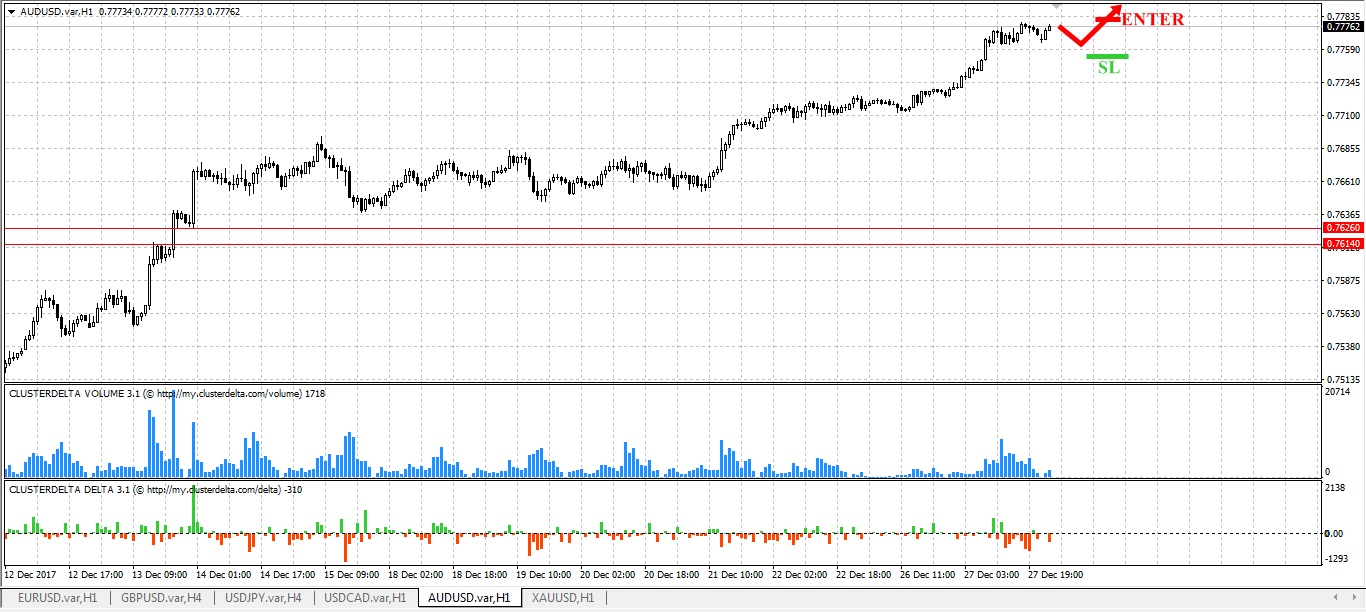Click the 0.77590 price scale value
Screen dimensions: 1366x612
click(1343, 50)
